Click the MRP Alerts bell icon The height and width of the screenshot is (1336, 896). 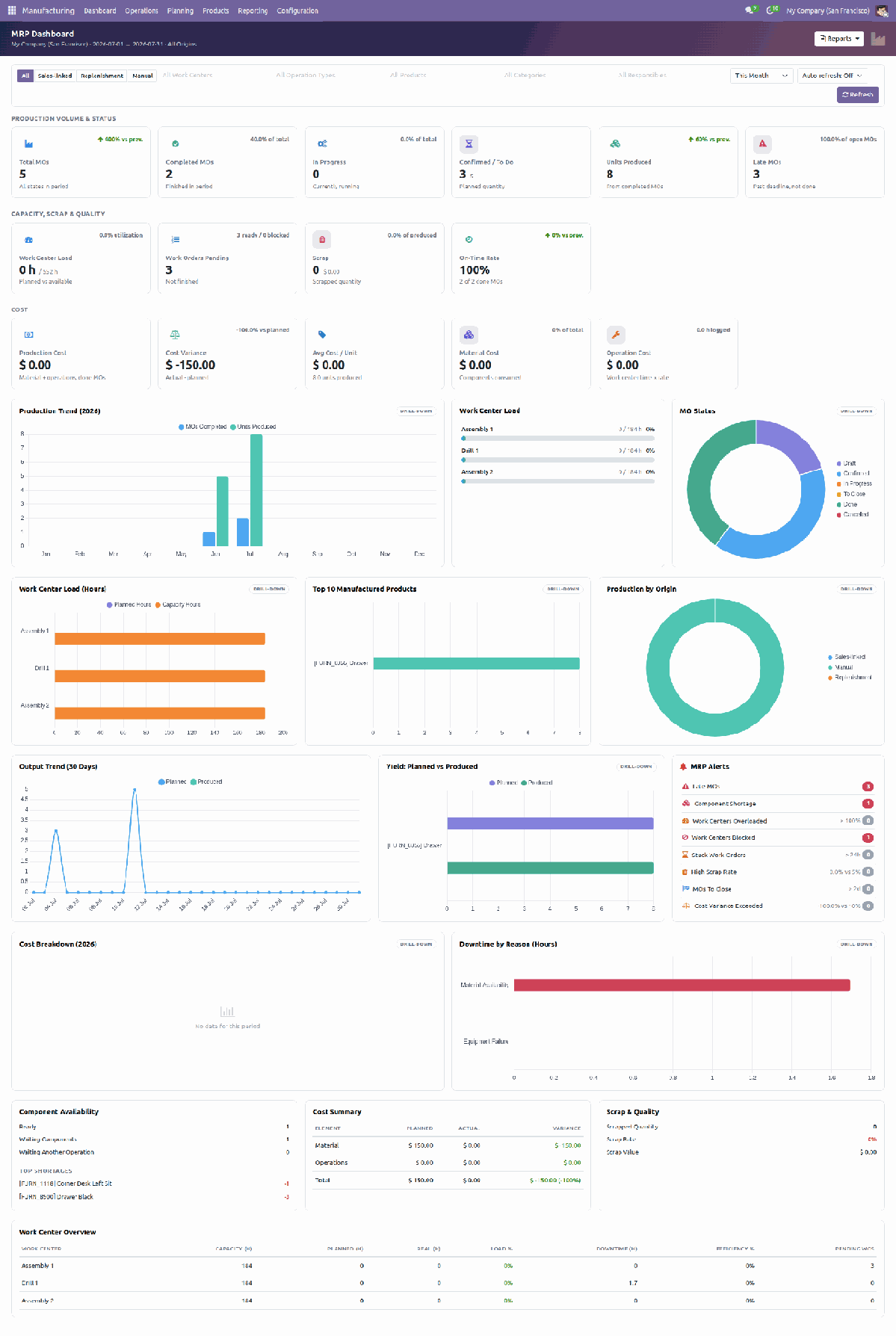coord(683,767)
